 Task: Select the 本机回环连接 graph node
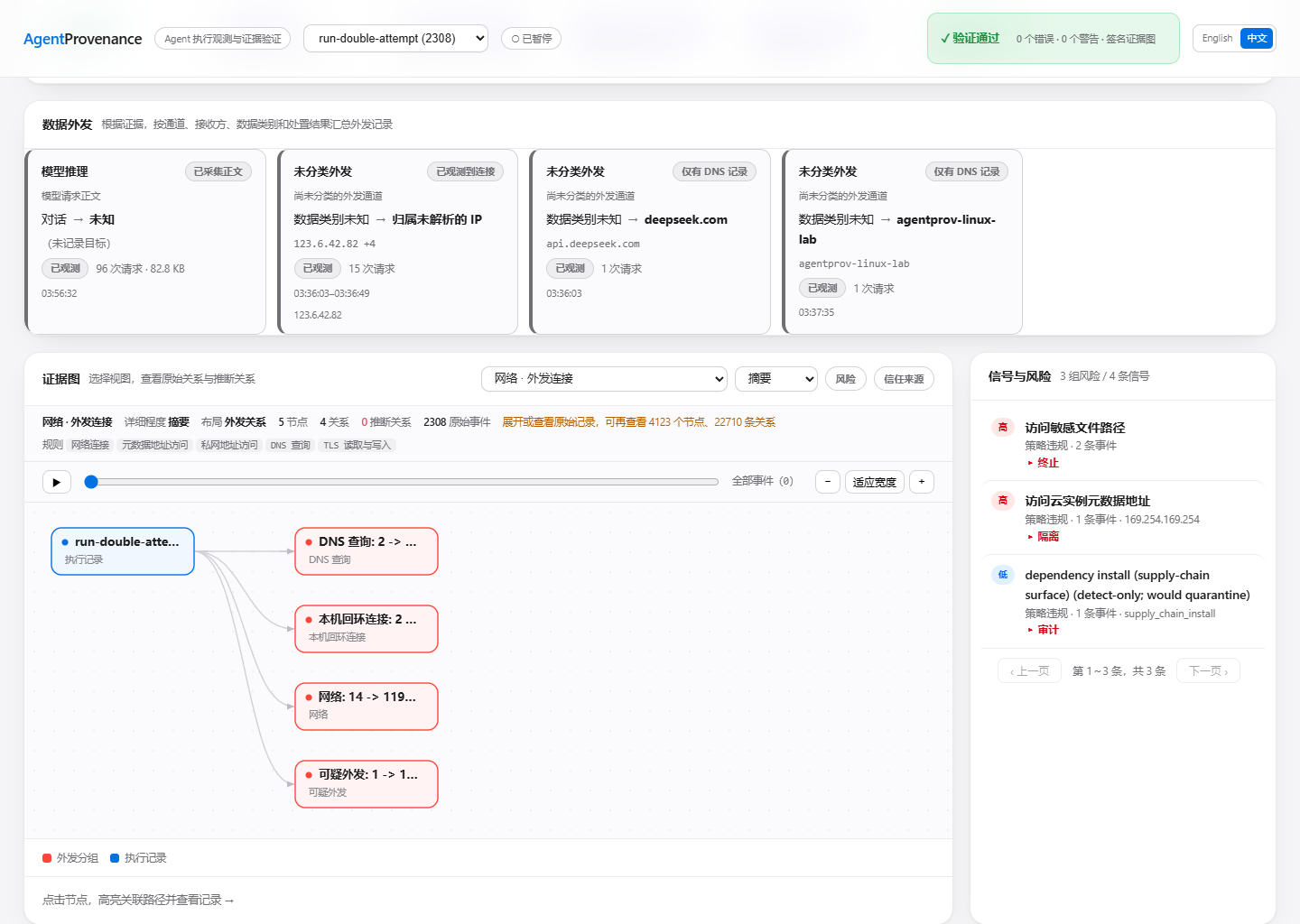tap(367, 629)
